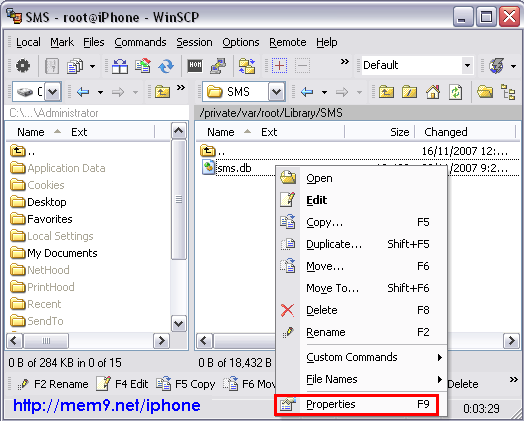Viewport: 524px width, 421px height.
Task: Click remote root directory icon
Action: coord(410,92)
